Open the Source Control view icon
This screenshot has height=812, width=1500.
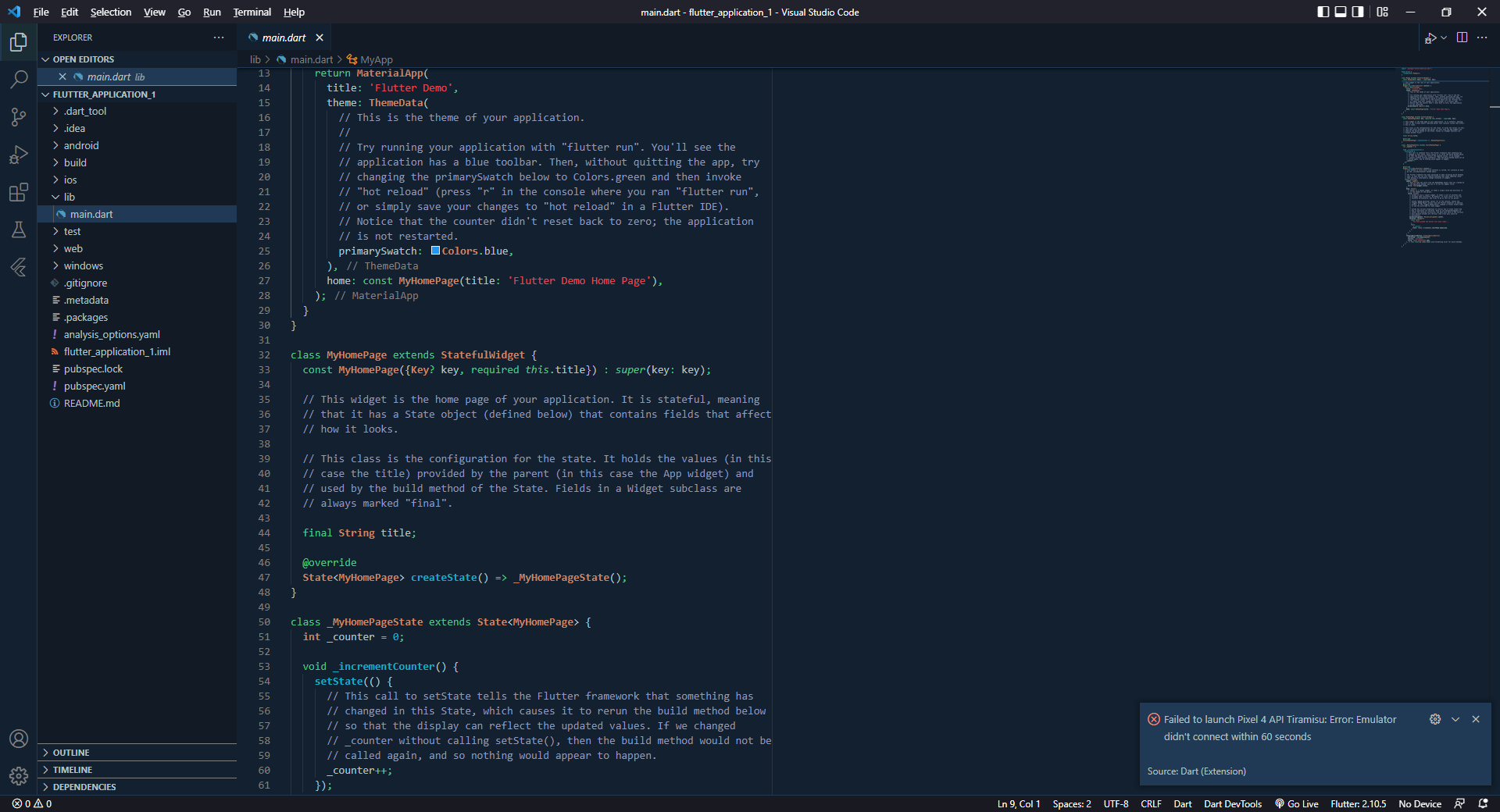coord(19,117)
